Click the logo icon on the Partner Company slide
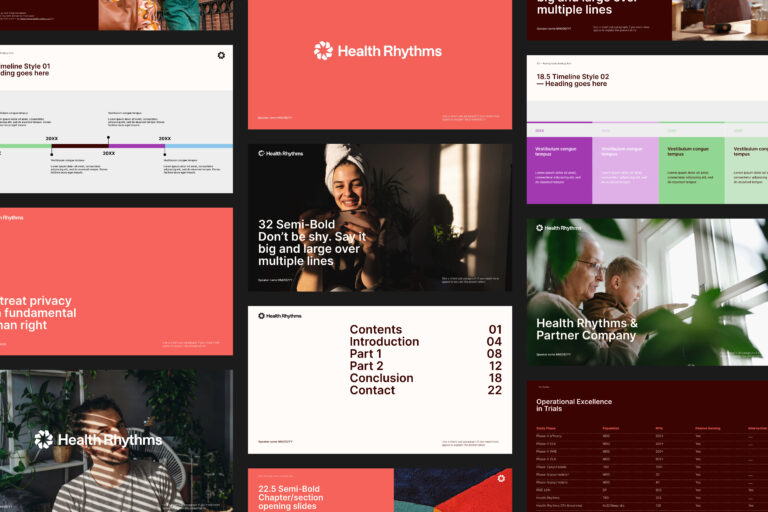768x512 pixels. (x=540, y=228)
